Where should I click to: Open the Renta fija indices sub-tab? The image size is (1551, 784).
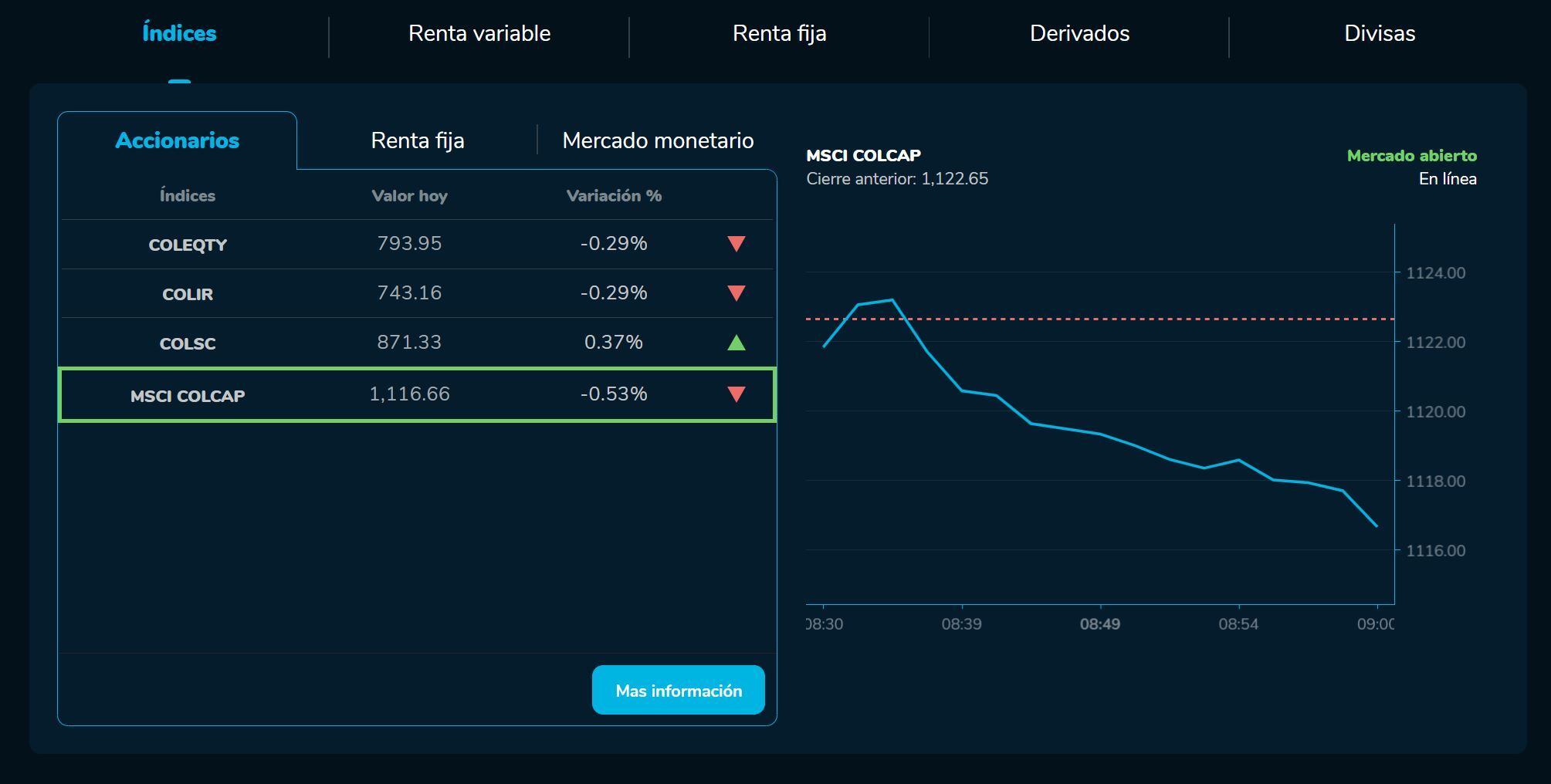click(417, 140)
